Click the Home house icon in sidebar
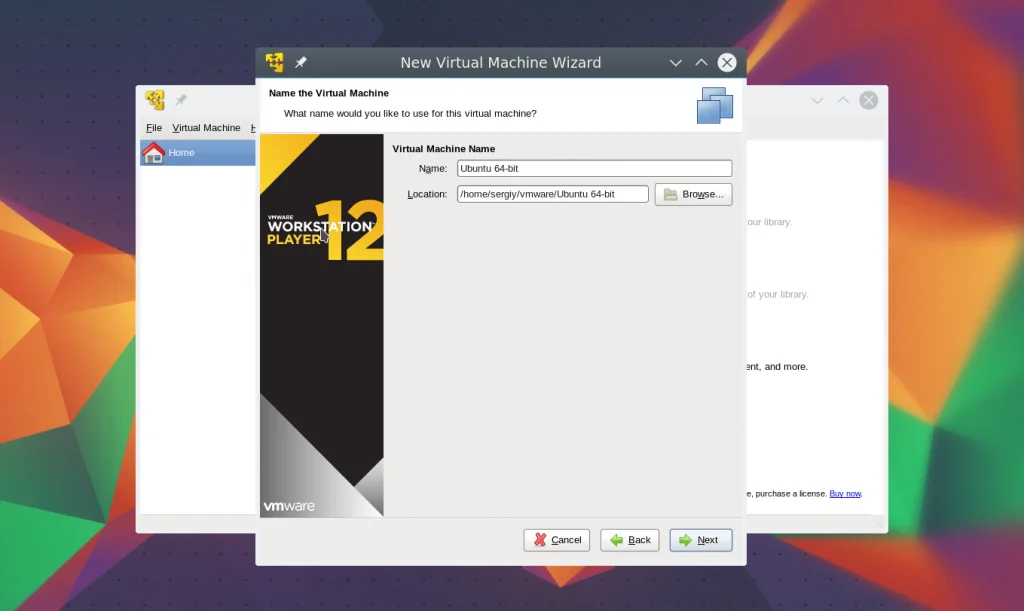1024x611 pixels. point(153,153)
